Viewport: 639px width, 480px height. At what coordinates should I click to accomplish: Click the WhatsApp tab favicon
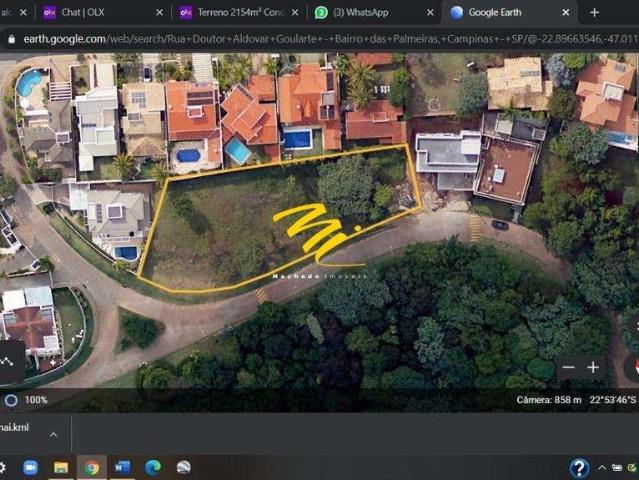point(321,13)
